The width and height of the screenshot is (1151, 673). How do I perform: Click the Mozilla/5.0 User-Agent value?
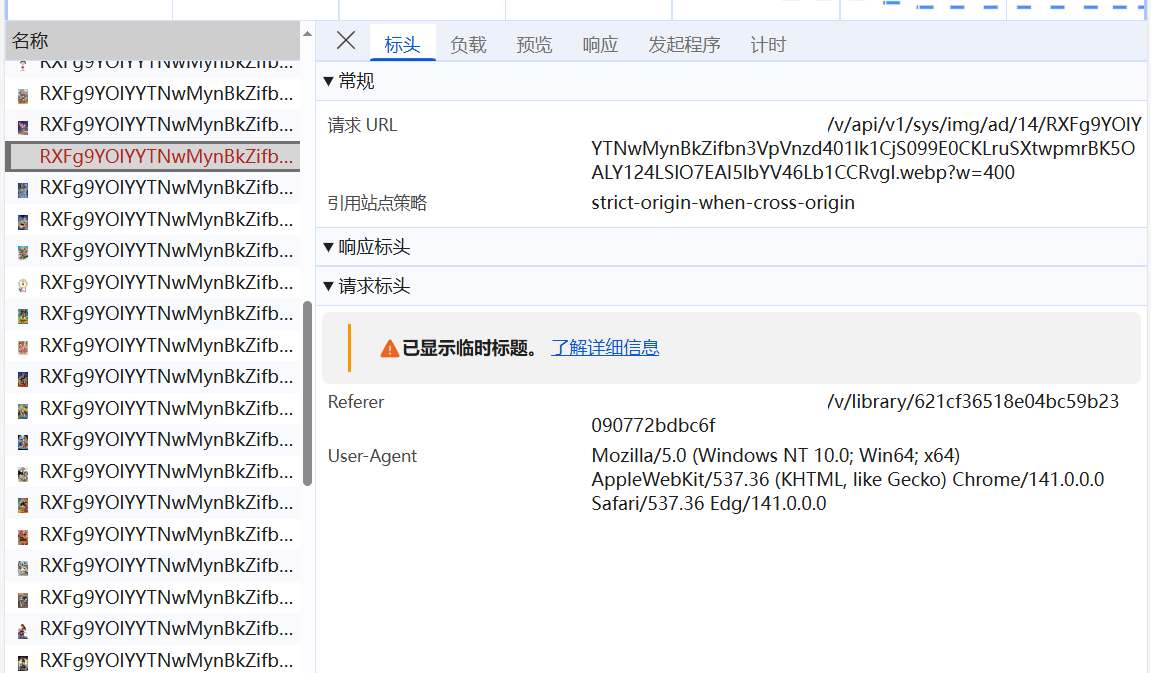(848, 479)
